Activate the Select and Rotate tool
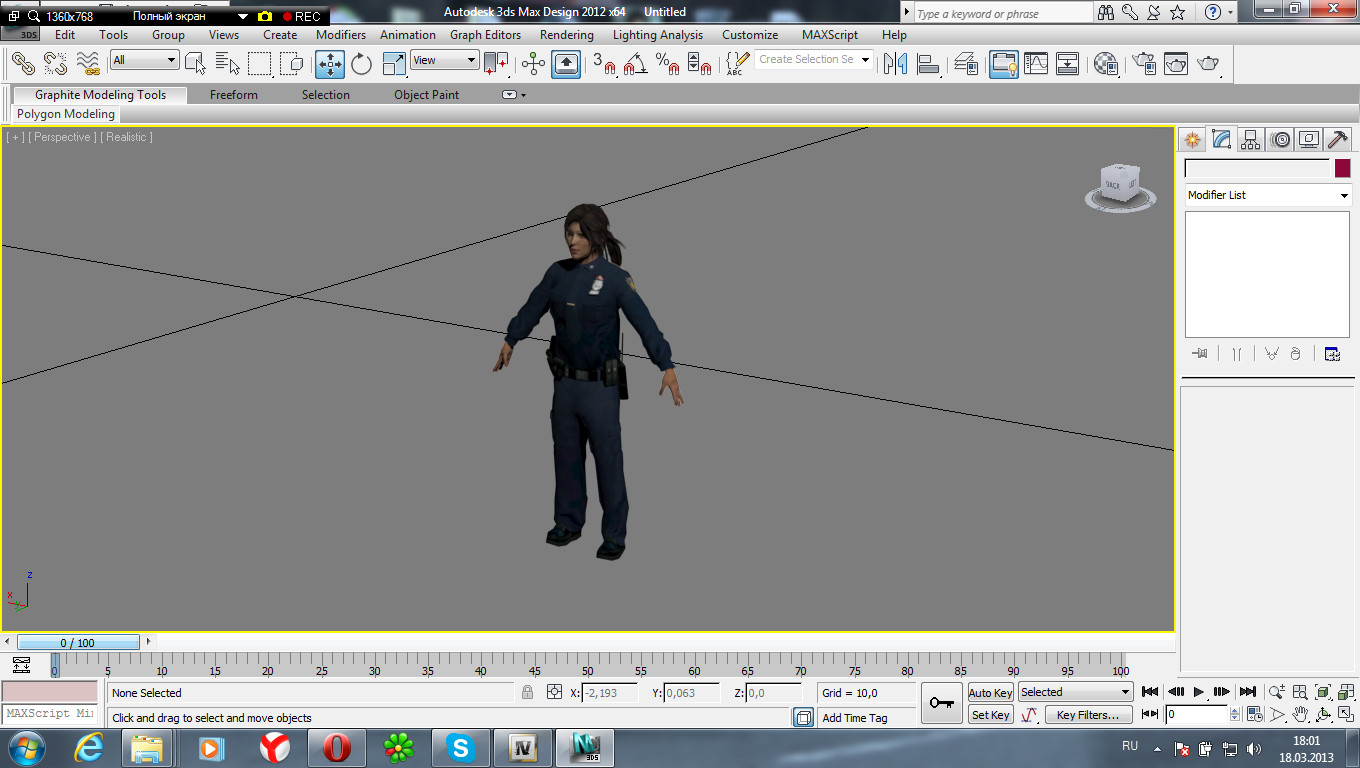Viewport: 1360px width, 768px height. [x=361, y=64]
